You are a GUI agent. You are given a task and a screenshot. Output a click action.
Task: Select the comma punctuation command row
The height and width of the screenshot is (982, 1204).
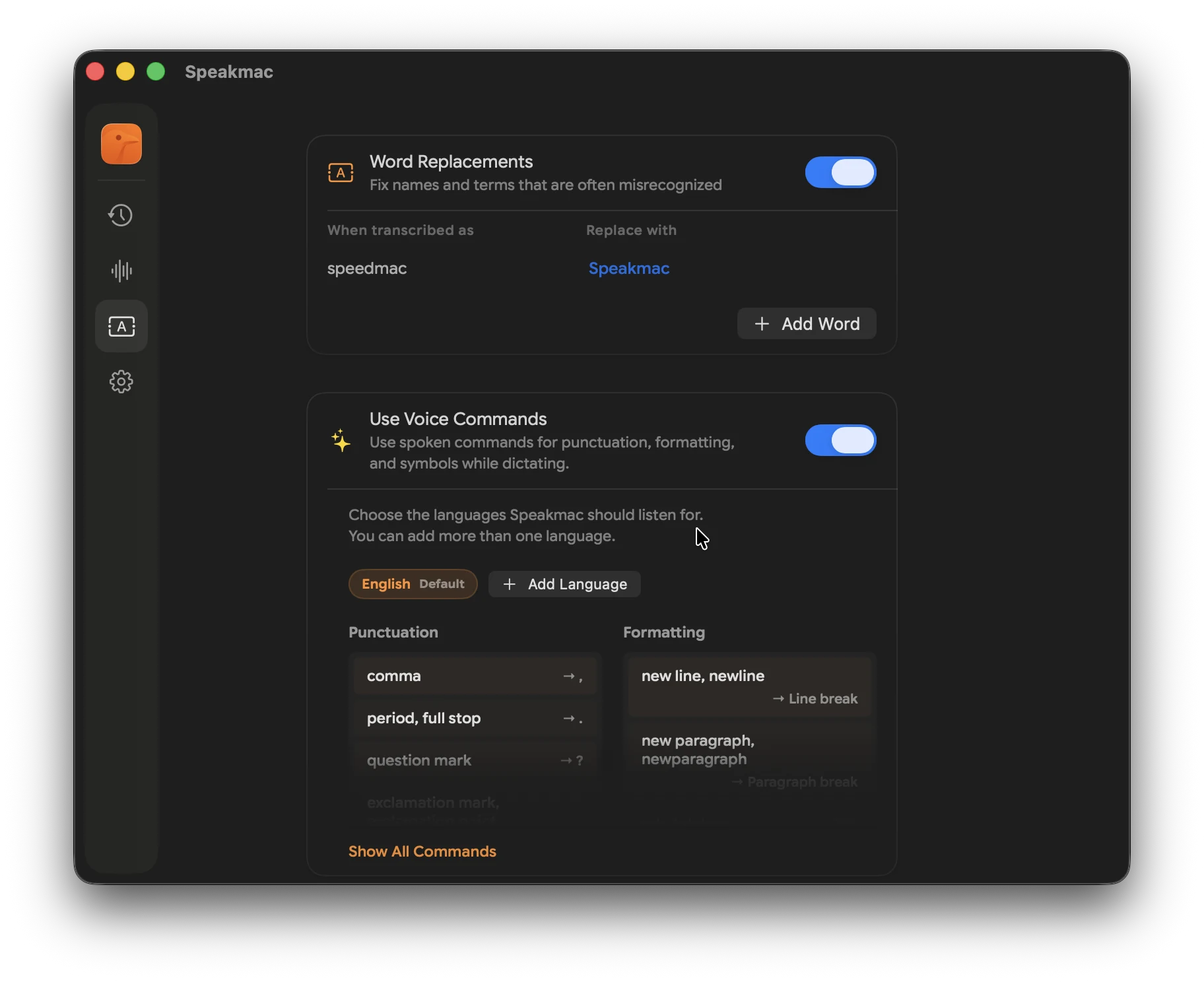click(475, 676)
